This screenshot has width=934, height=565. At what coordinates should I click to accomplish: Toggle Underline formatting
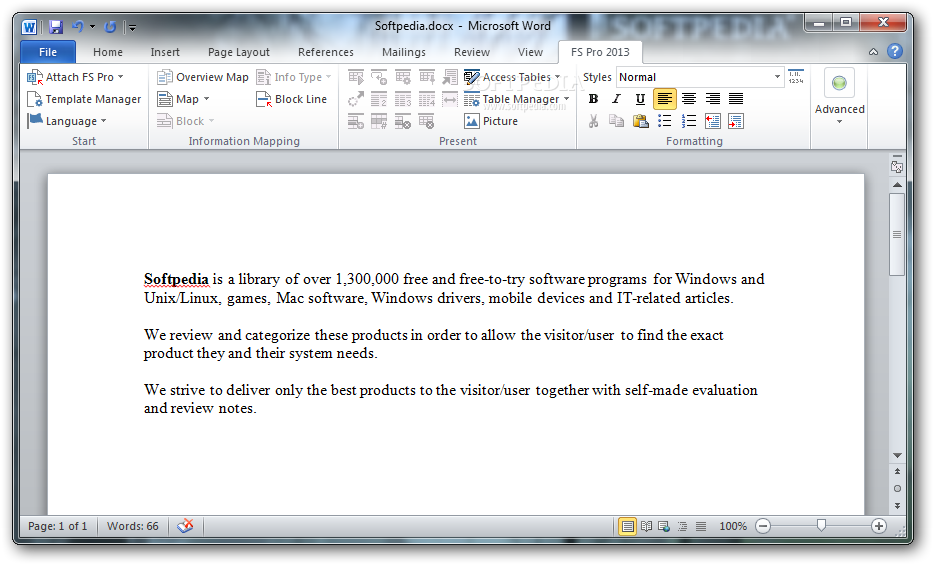(x=640, y=99)
